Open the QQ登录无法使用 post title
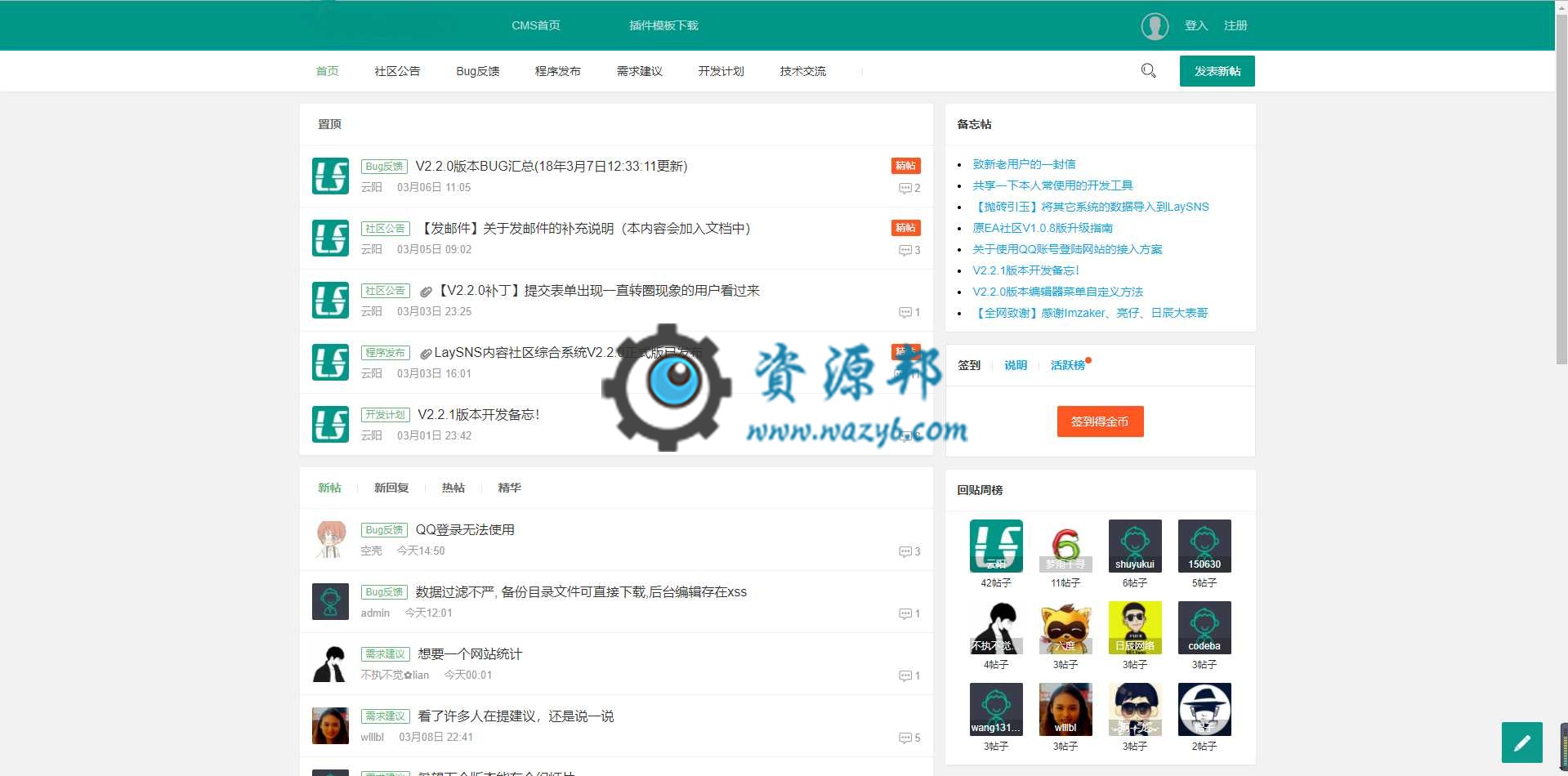Image resolution: width=1568 pixels, height=776 pixels. click(465, 529)
